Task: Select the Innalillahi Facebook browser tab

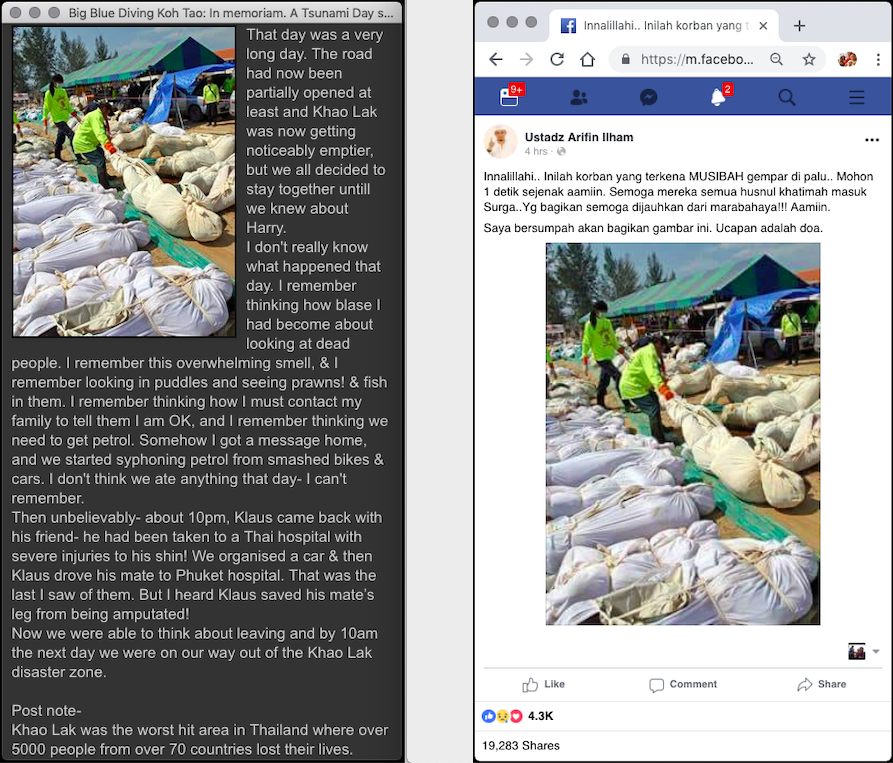Action: [660, 26]
